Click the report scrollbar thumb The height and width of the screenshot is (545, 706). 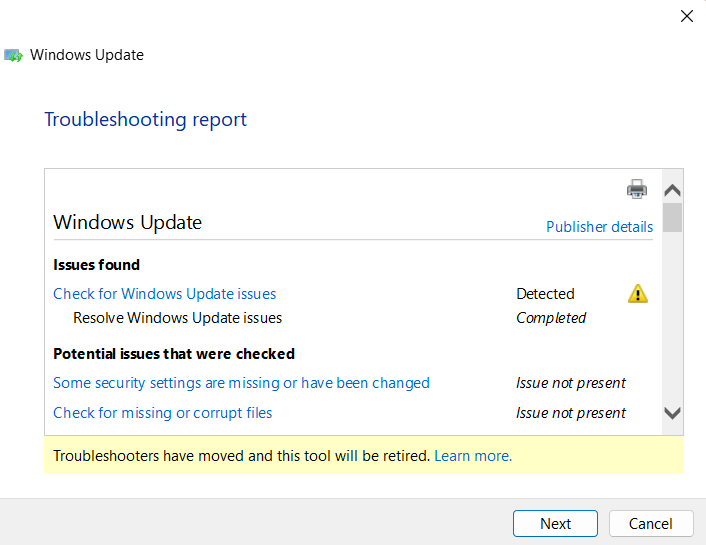pyautogui.click(x=672, y=218)
